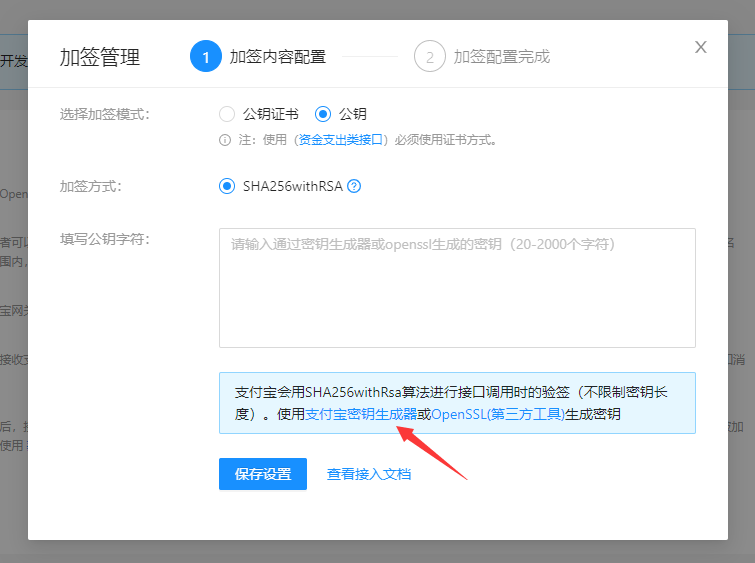Viewport: 755px width, 563px height.
Task: Open the OpenSSL(第三方工具) link
Action: click(498, 414)
